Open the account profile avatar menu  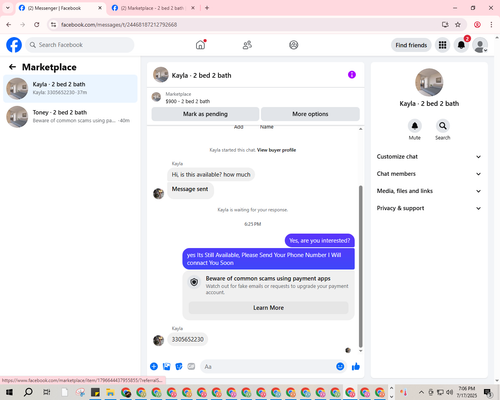(480, 45)
